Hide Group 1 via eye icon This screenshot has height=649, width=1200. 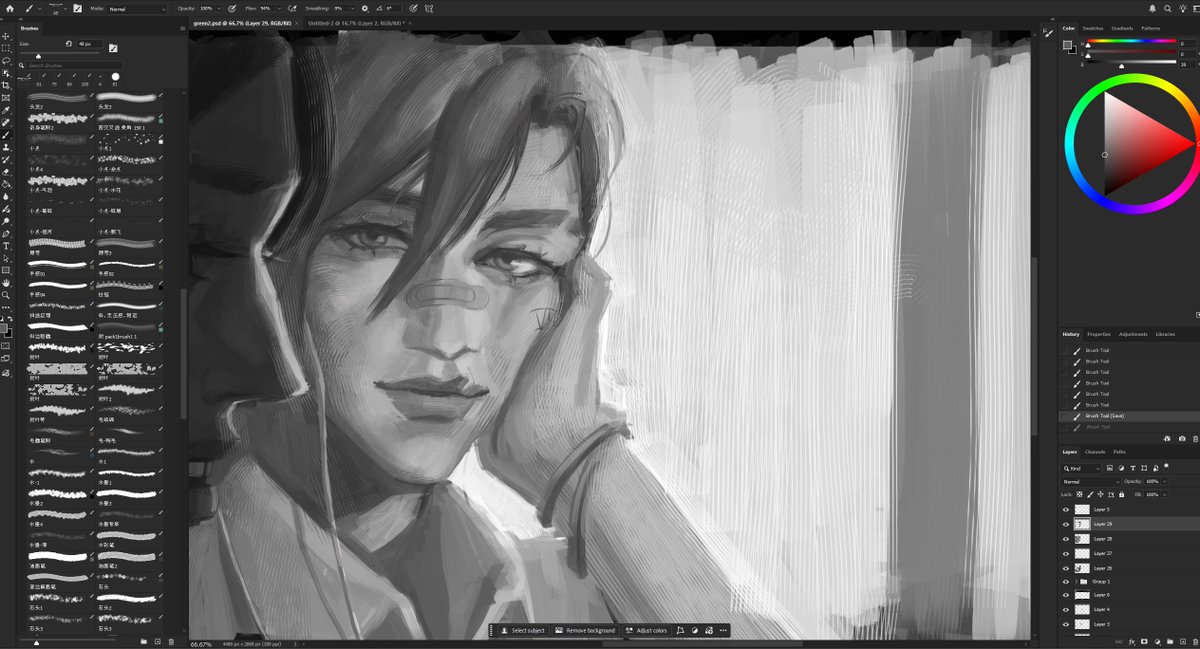[x=1066, y=581]
